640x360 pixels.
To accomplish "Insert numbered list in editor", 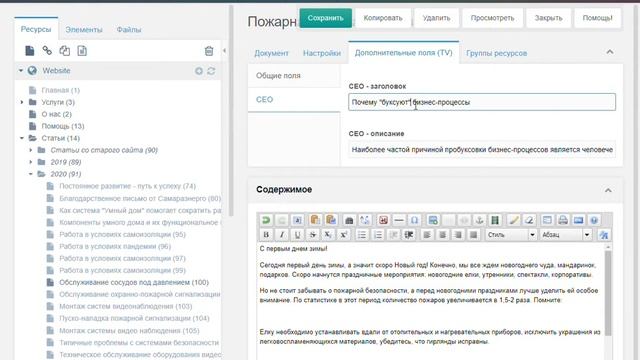I will click(378, 235).
